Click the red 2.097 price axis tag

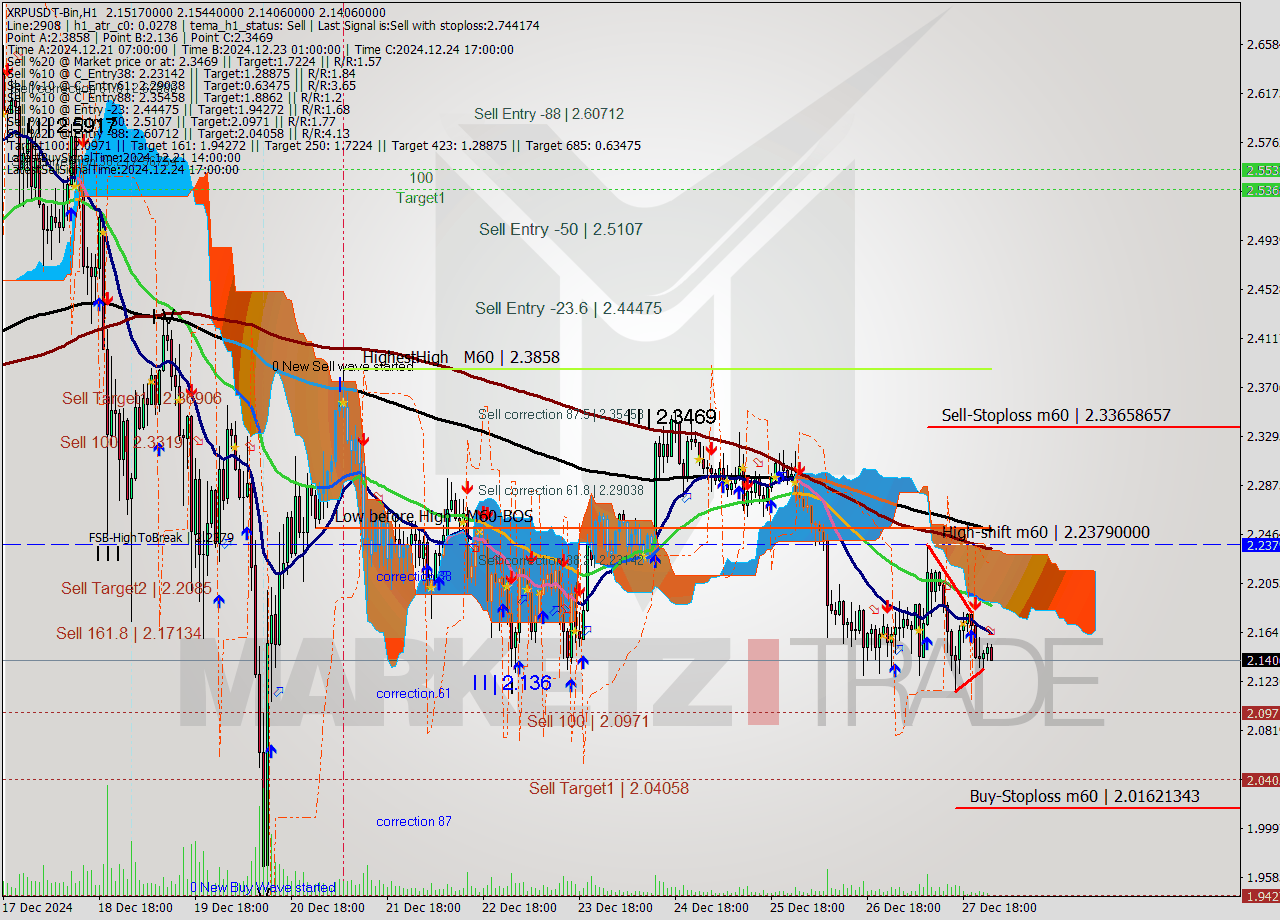pos(1260,713)
